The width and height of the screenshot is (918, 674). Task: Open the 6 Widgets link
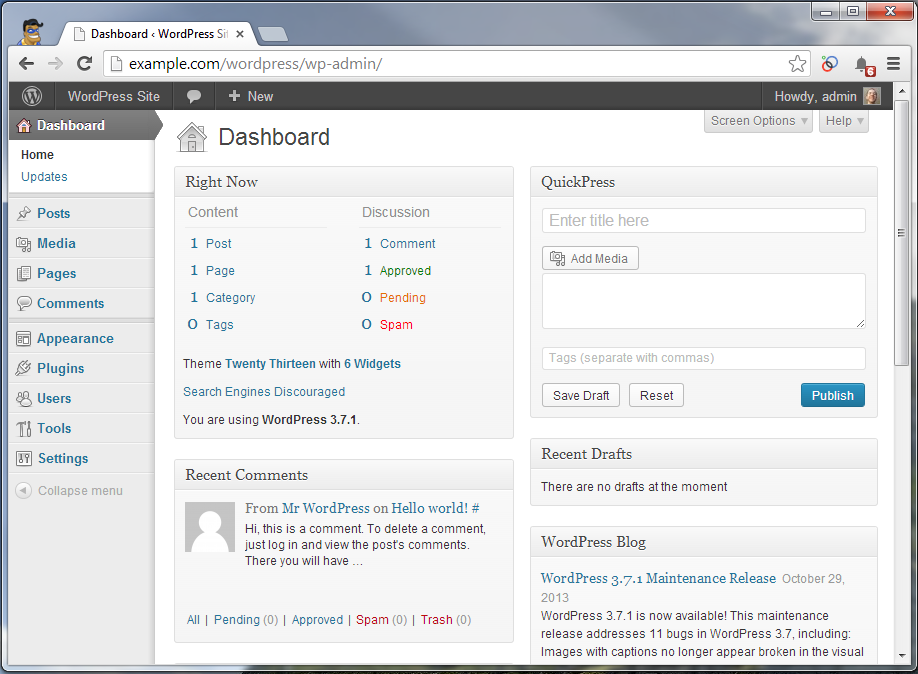click(x=372, y=364)
